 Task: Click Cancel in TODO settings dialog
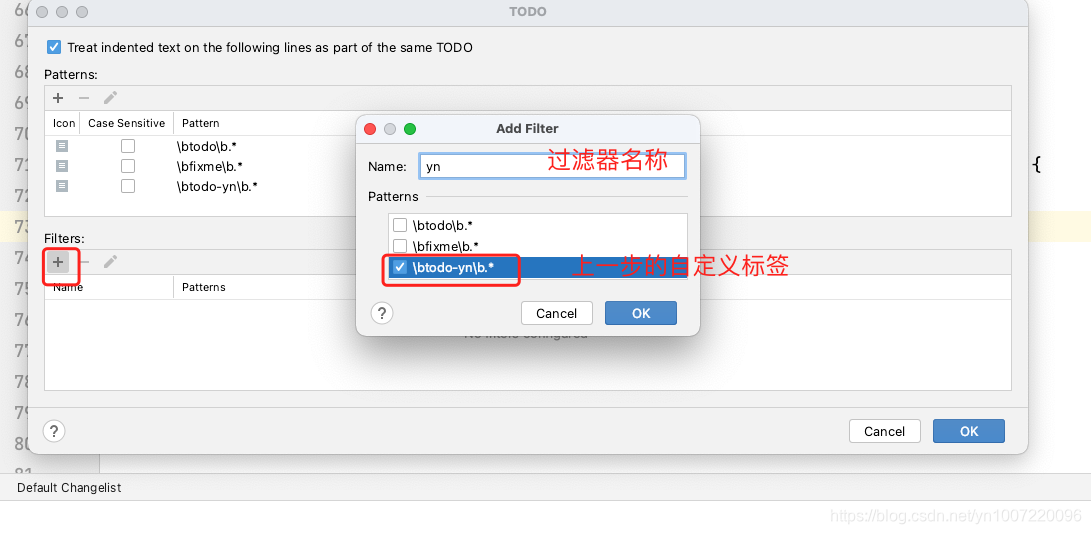click(884, 431)
